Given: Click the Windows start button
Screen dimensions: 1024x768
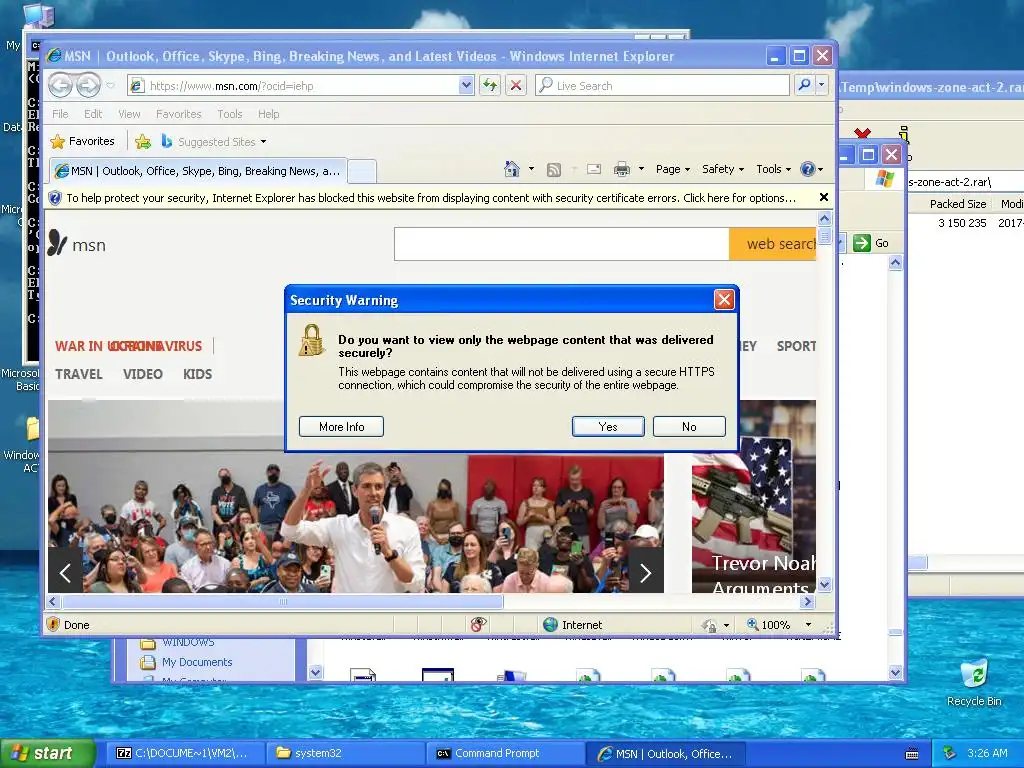Looking at the screenshot, I should [x=47, y=753].
